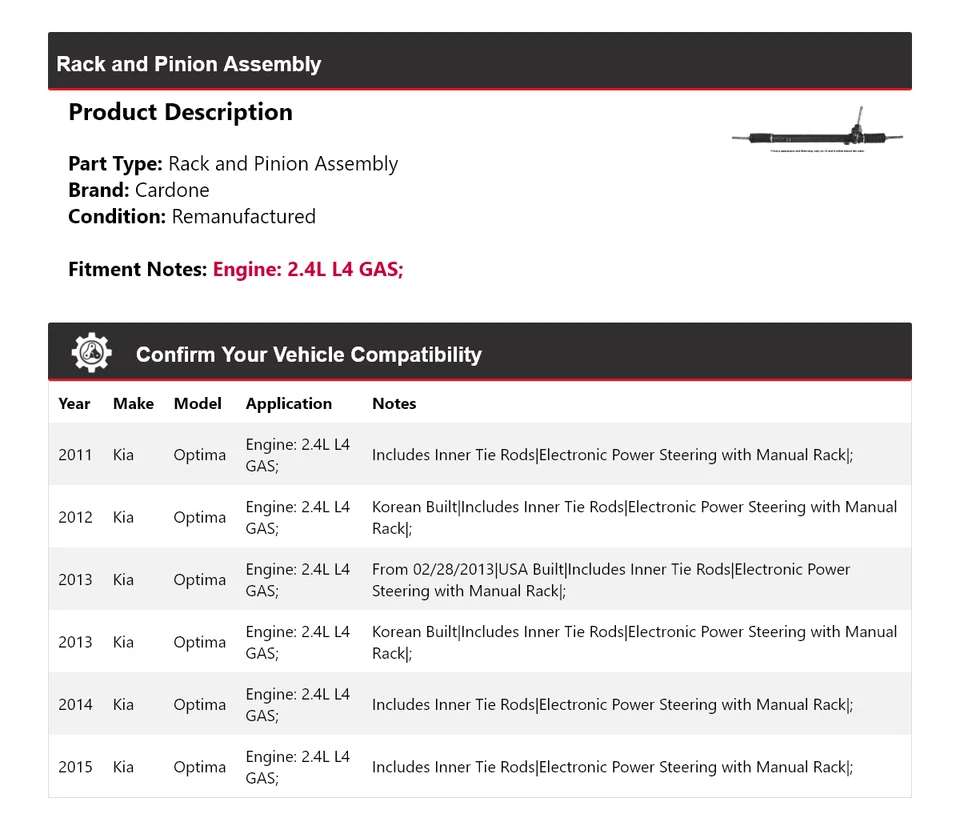Open the rack and pinion product thumbnail
The image size is (960, 830).
(x=818, y=131)
